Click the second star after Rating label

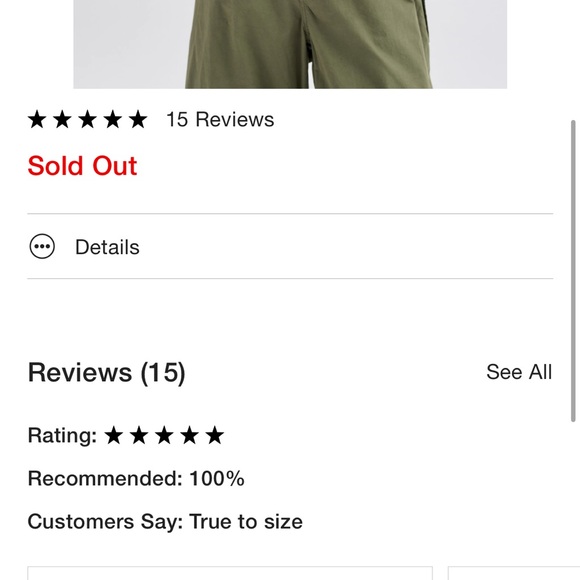tap(139, 435)
